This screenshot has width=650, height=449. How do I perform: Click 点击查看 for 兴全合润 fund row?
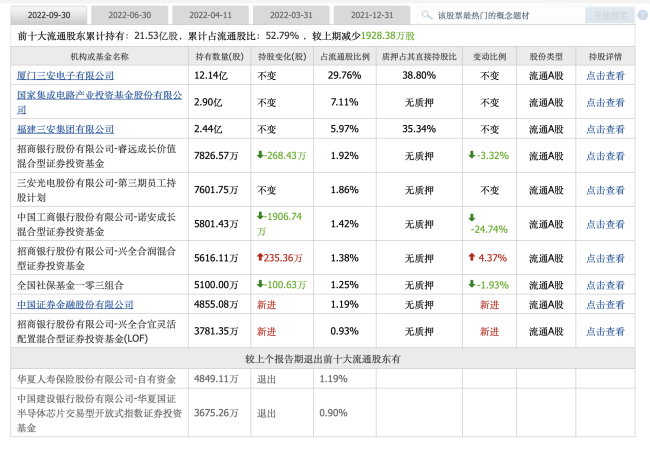(605, 258)
